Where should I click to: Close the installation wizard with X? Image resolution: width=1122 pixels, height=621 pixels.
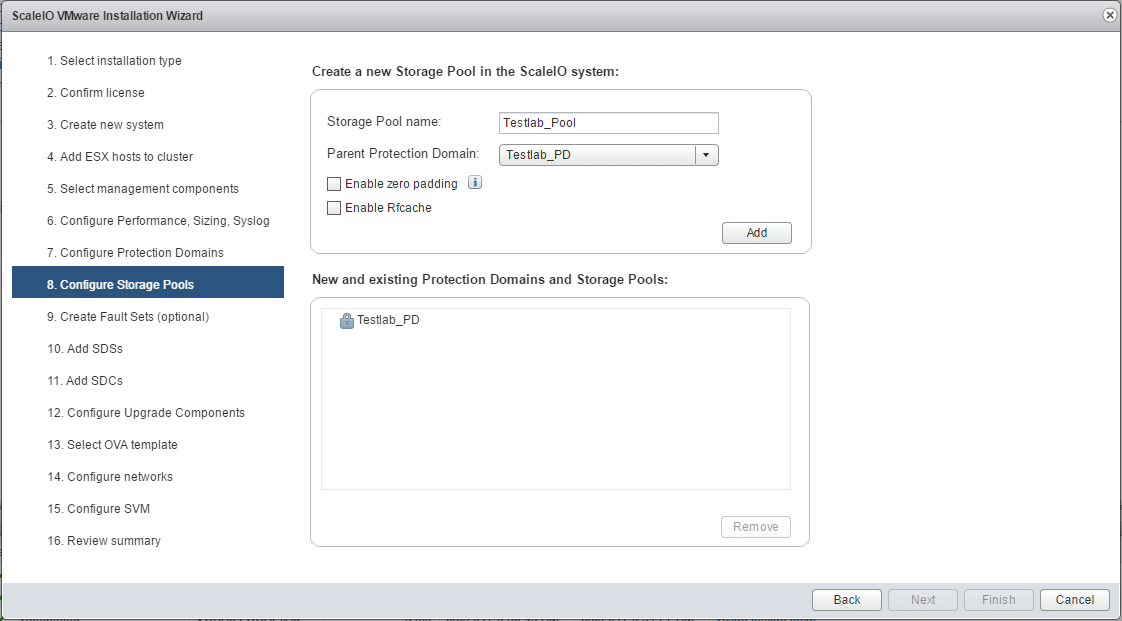[1109, 16]
